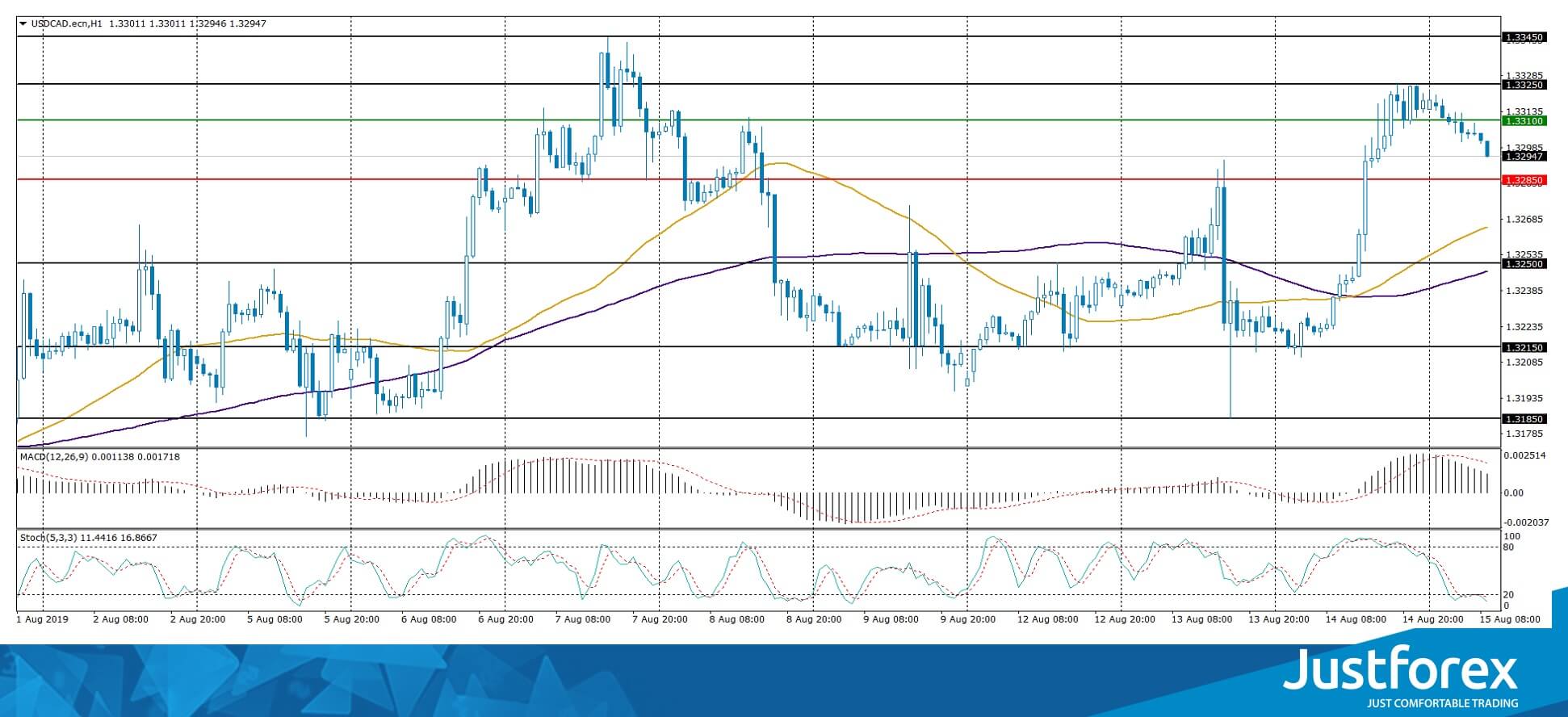
Task: Click the 1.32685 price axis value
Action: (1525, 219)
